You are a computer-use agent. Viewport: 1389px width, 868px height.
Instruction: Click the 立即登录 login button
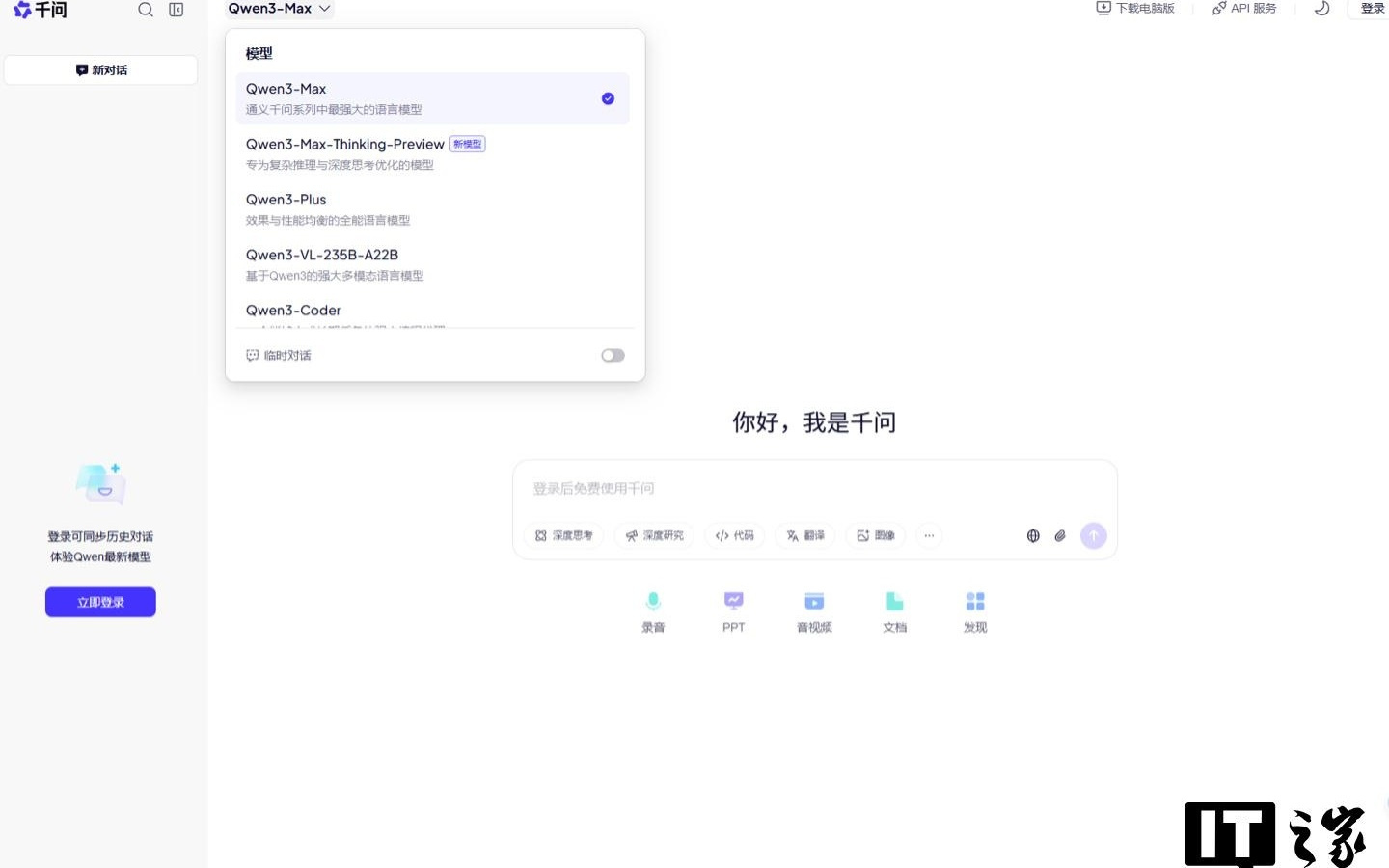100,601
